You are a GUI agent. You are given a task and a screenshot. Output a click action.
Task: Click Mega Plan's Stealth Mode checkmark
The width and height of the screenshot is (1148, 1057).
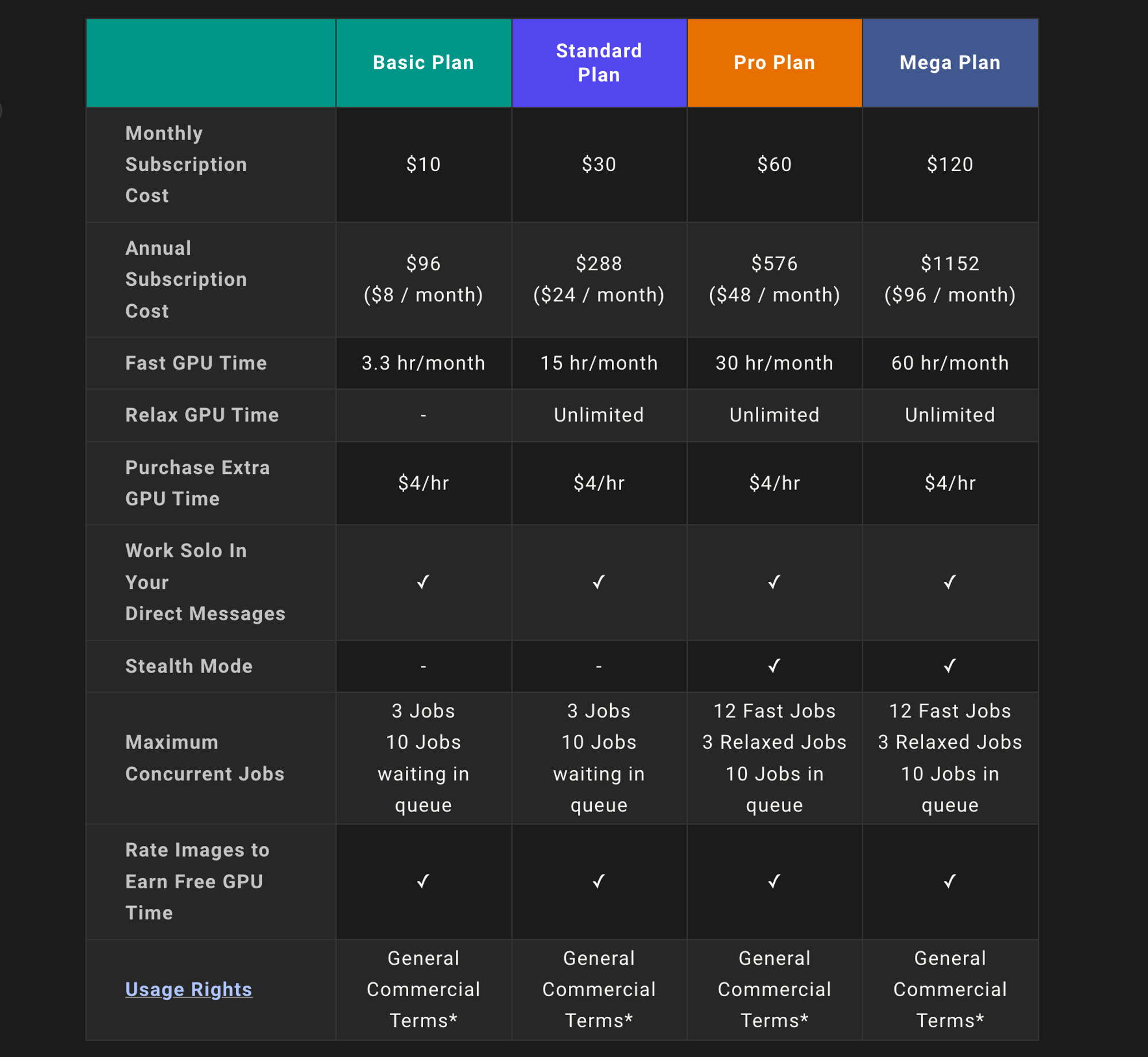pyautogui.click(x=950, y=666)
